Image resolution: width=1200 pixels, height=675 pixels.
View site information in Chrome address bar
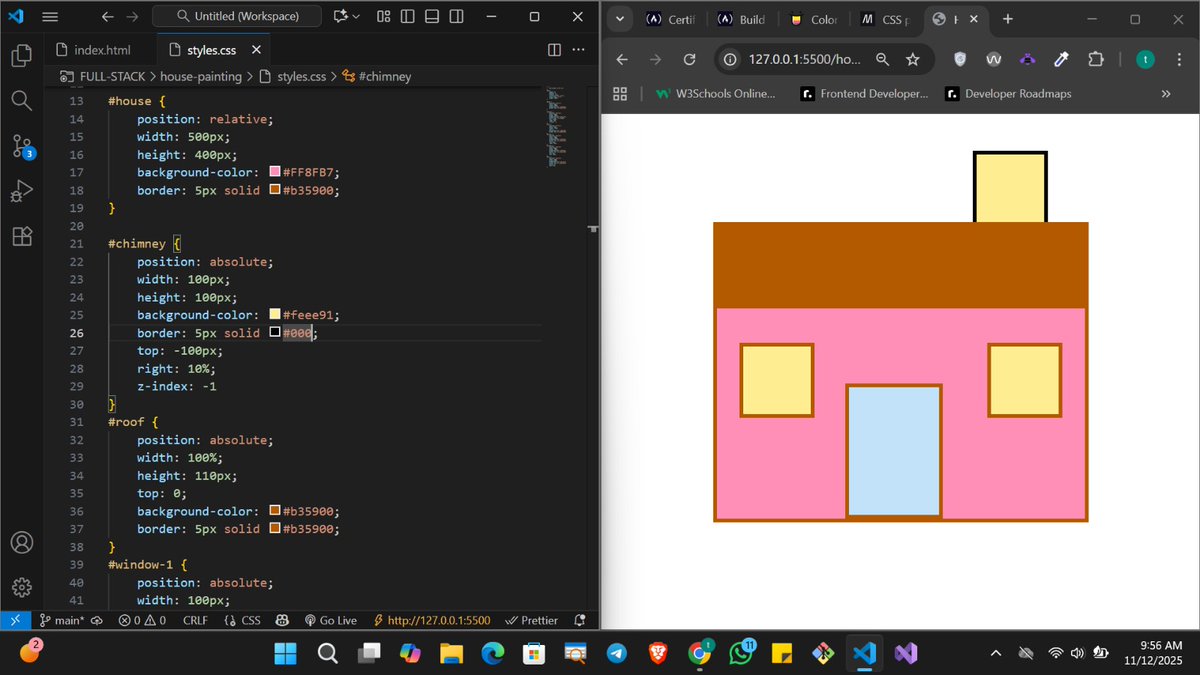tap(730, 60)
